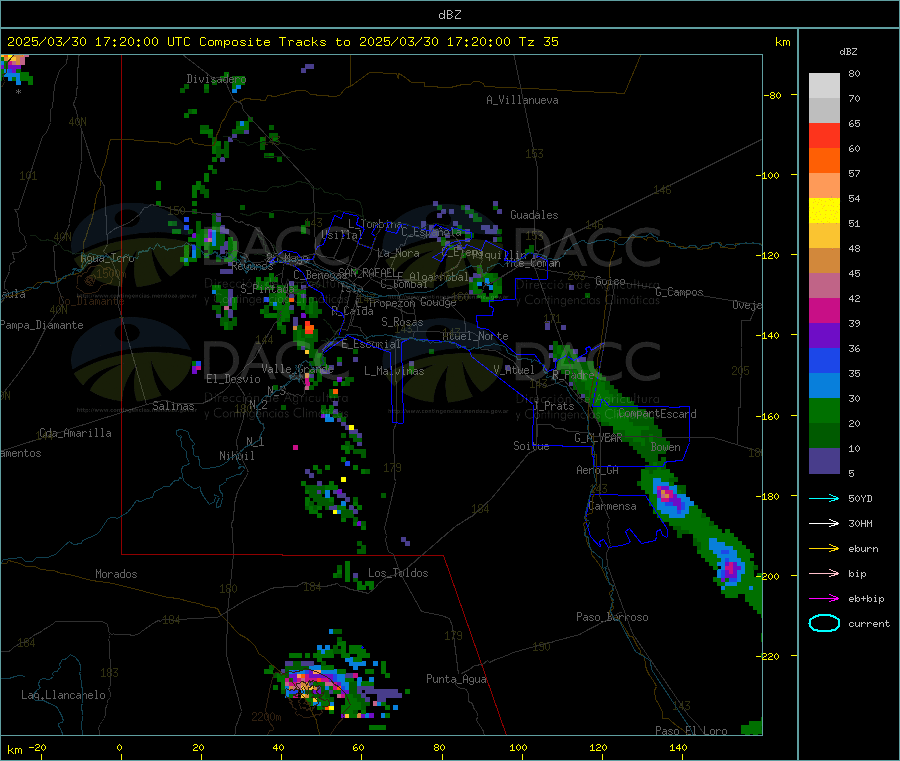Click the Paso_Barroso map label
The image size is (900, 761).
pyautogui.click(x=612, y=617)
